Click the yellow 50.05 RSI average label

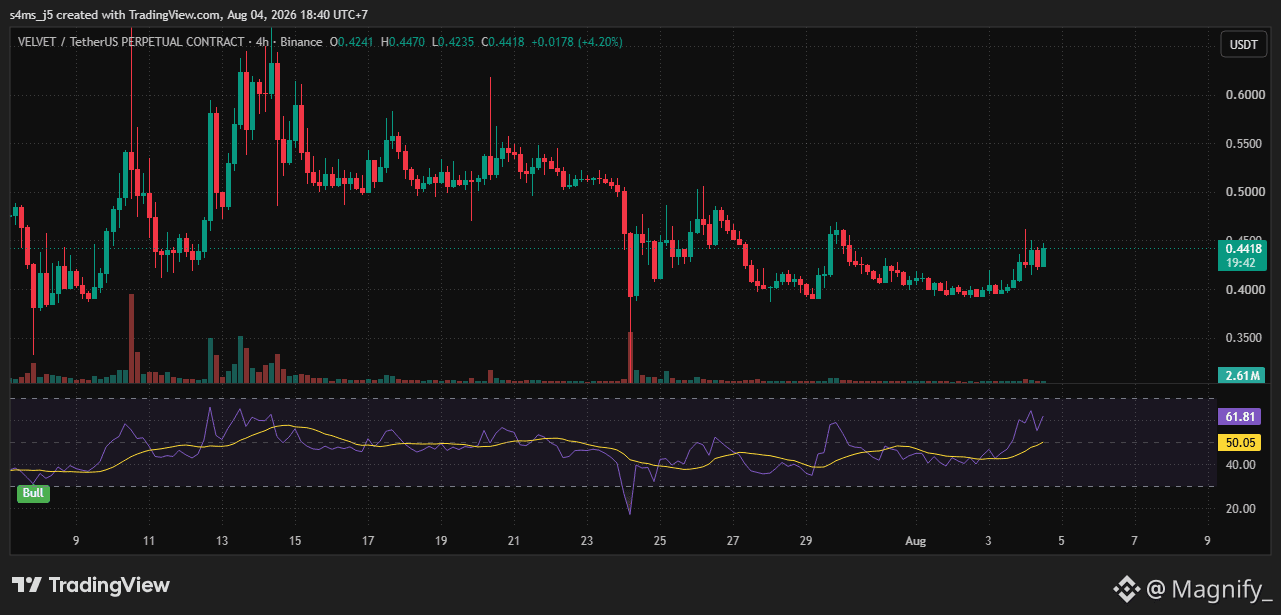1240,442
